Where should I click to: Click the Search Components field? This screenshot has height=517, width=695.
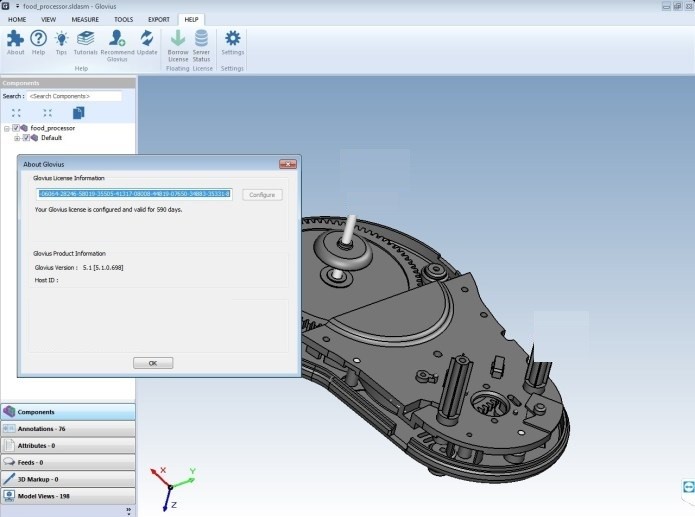click(74, 96)
